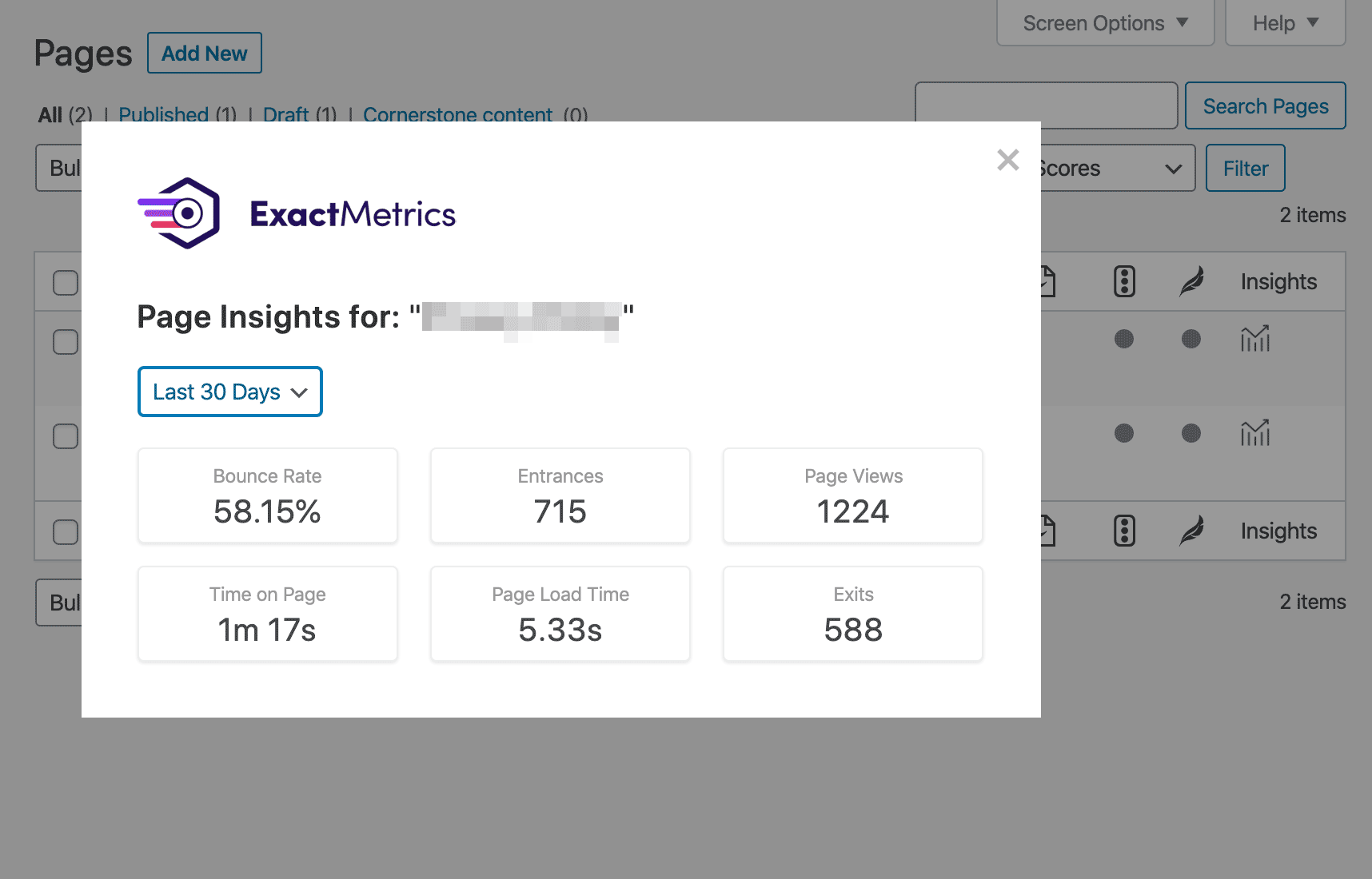Show All (2) pages filter
Viewport: 1372px width, 879px height.
click(x=66, y=115)
